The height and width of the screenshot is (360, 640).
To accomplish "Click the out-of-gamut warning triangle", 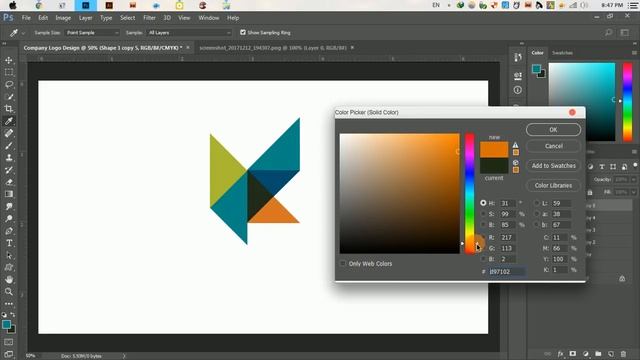I will pos(516,145).
